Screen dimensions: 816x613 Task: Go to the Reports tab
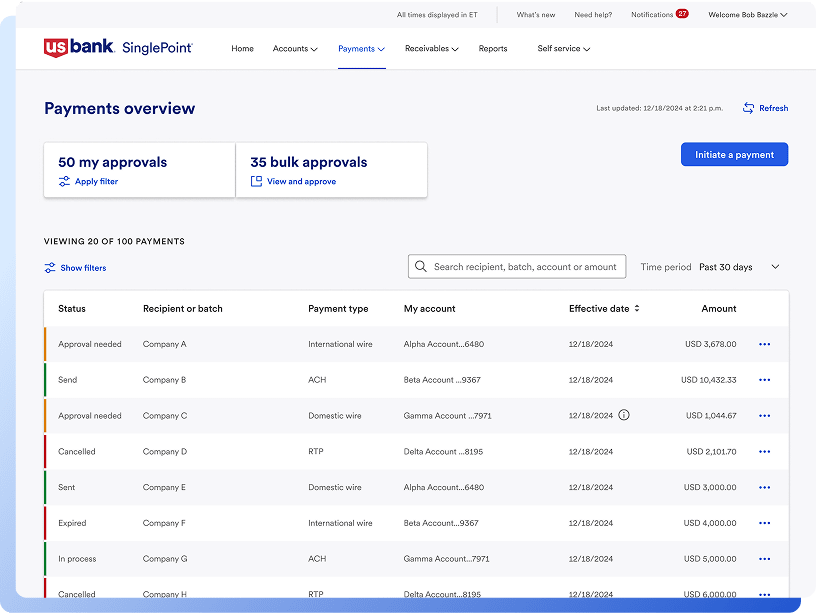click(493, 48)
